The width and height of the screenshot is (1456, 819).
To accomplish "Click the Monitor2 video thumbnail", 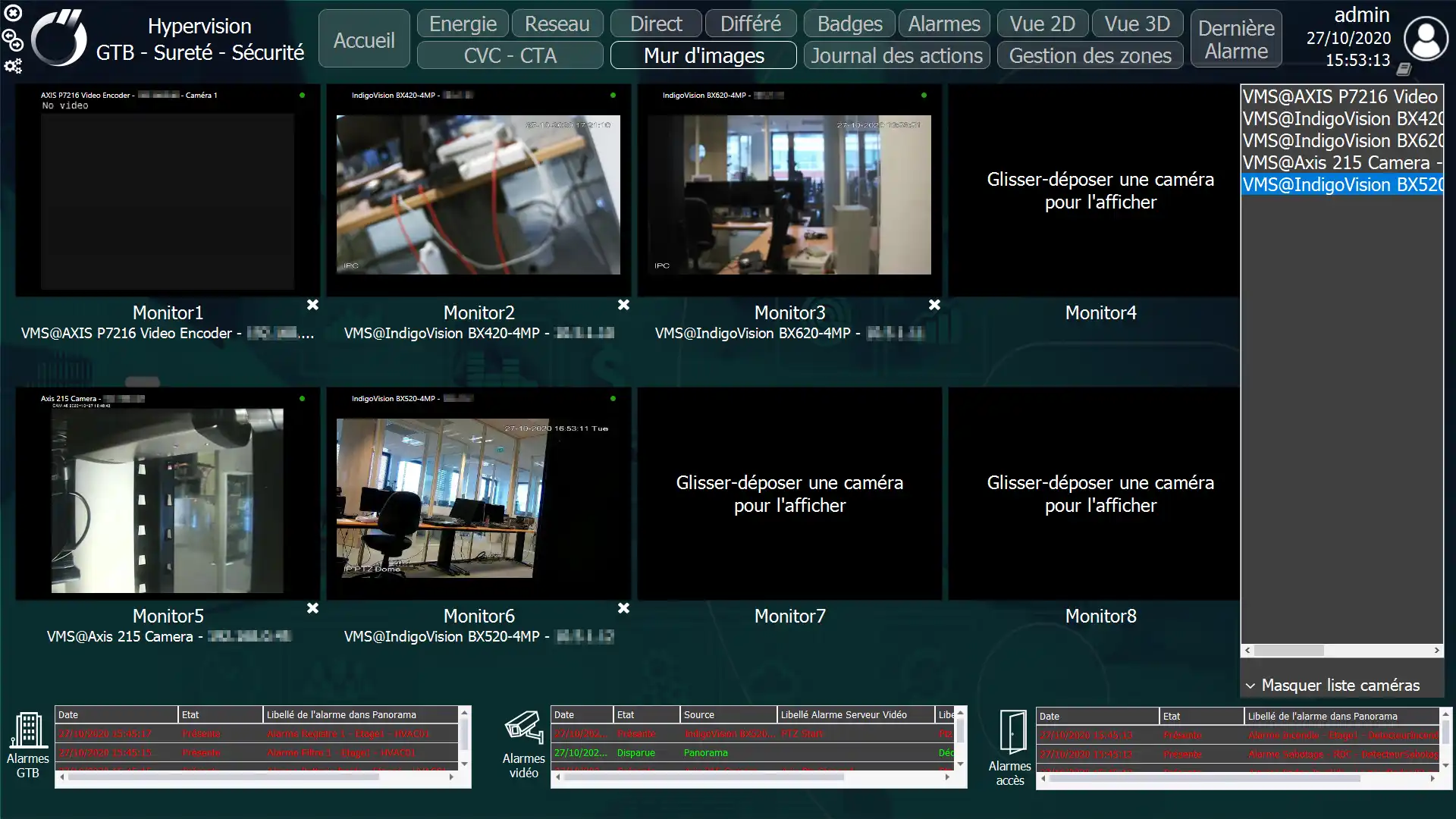I will (479, 195).
